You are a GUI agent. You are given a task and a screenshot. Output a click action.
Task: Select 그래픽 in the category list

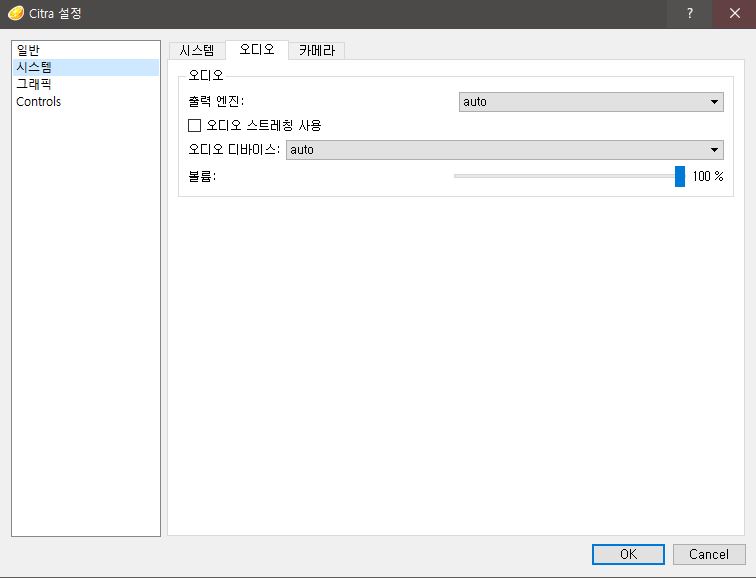click(x=34, y=84)
